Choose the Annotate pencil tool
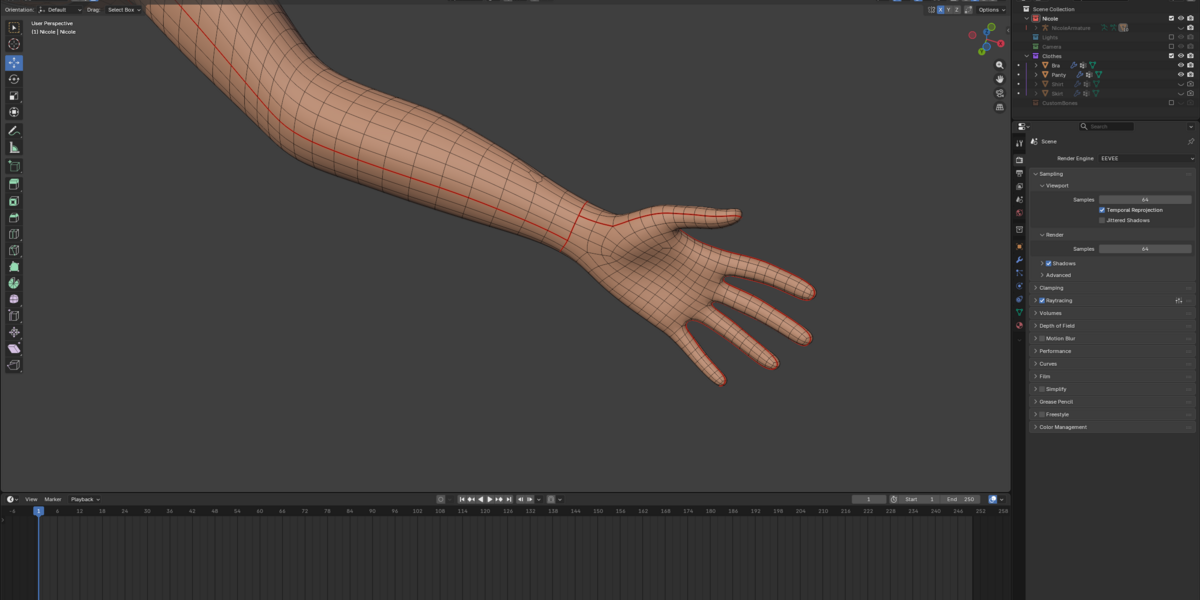The width and height of the screenshot is (1200, 600). click(x=14, y=131)
